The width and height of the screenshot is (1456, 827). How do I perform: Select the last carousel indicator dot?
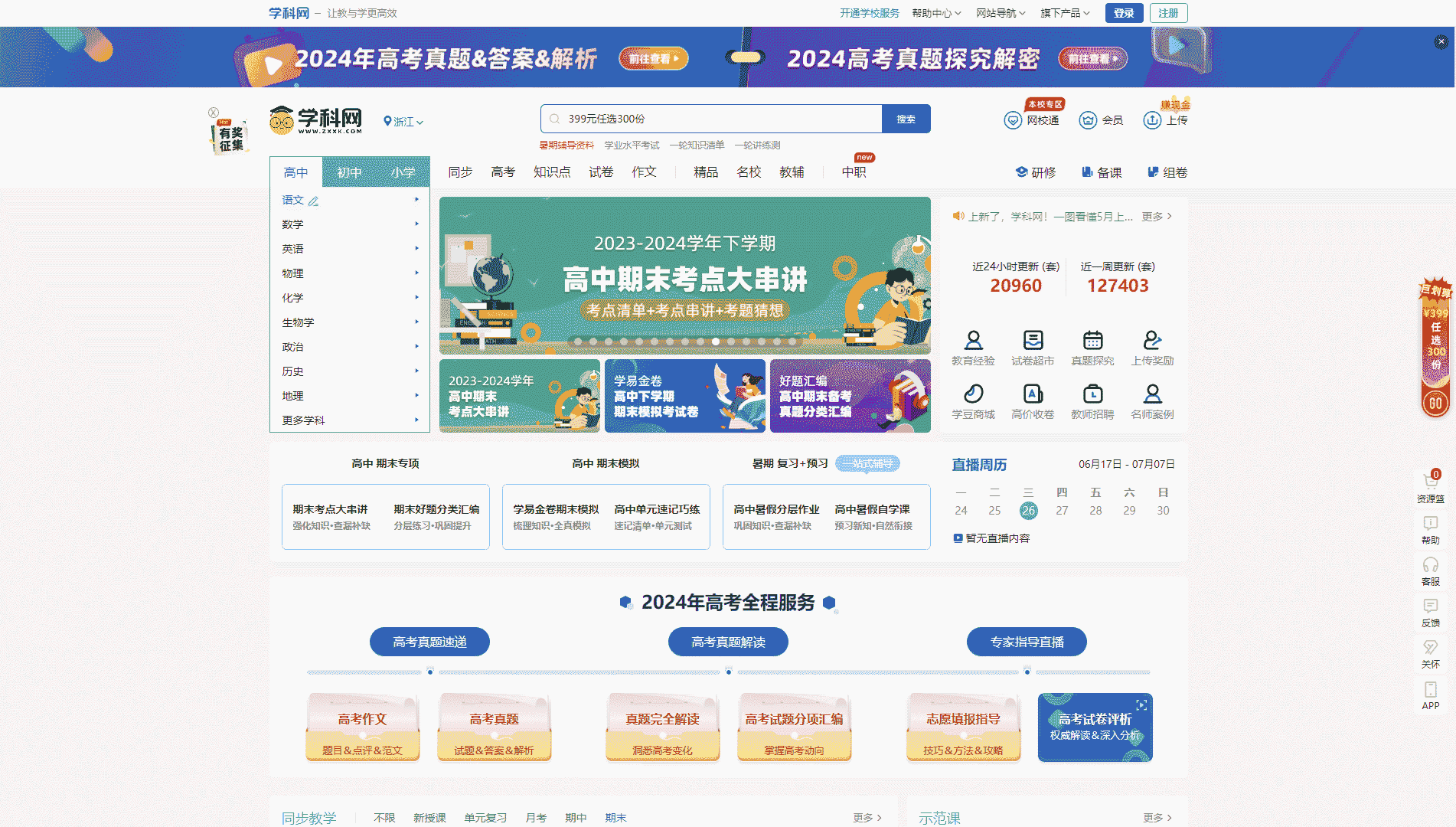[792, 342]
